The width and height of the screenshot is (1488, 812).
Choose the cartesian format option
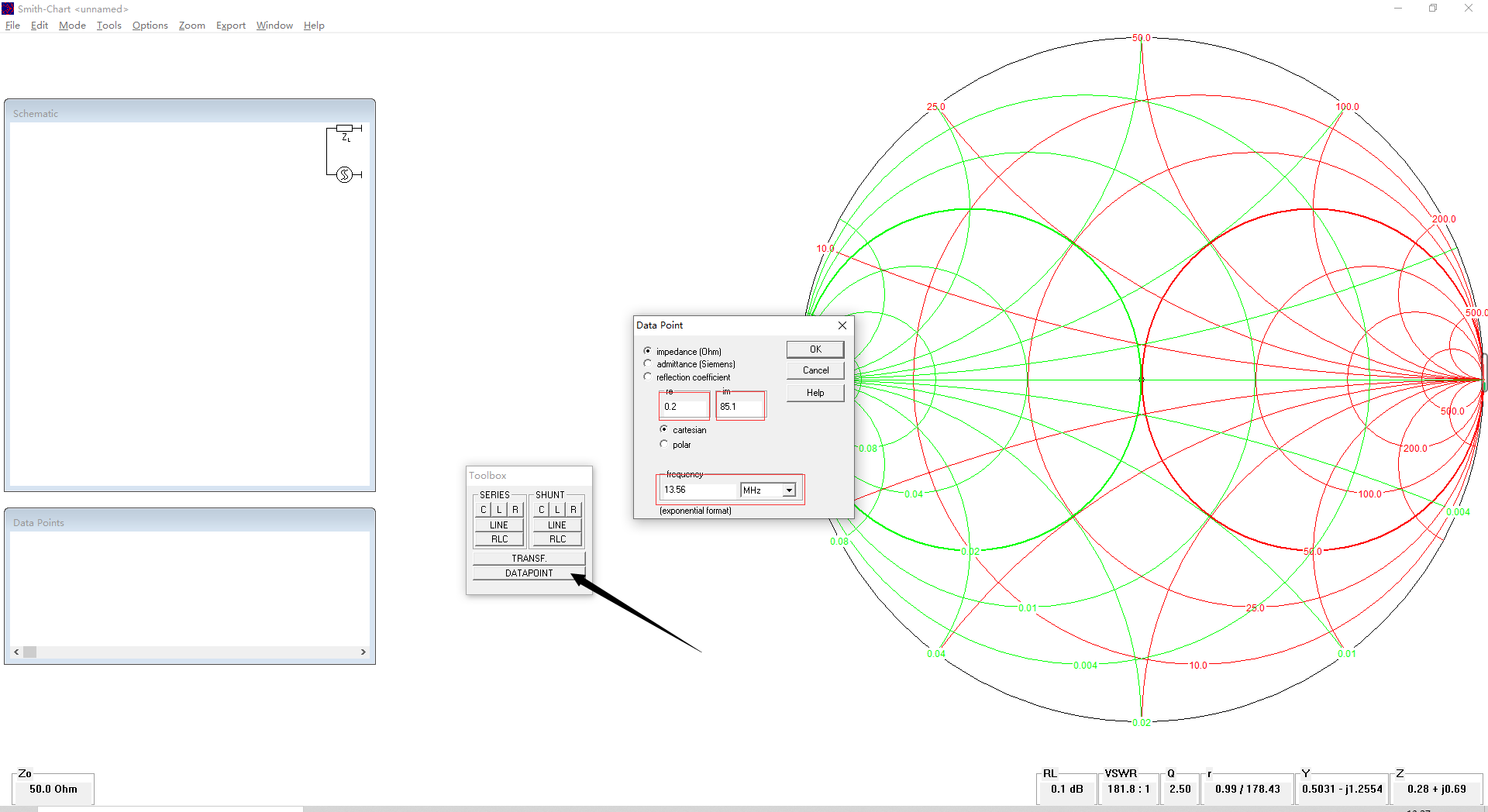pyautogui.click(x=664, y=429)
